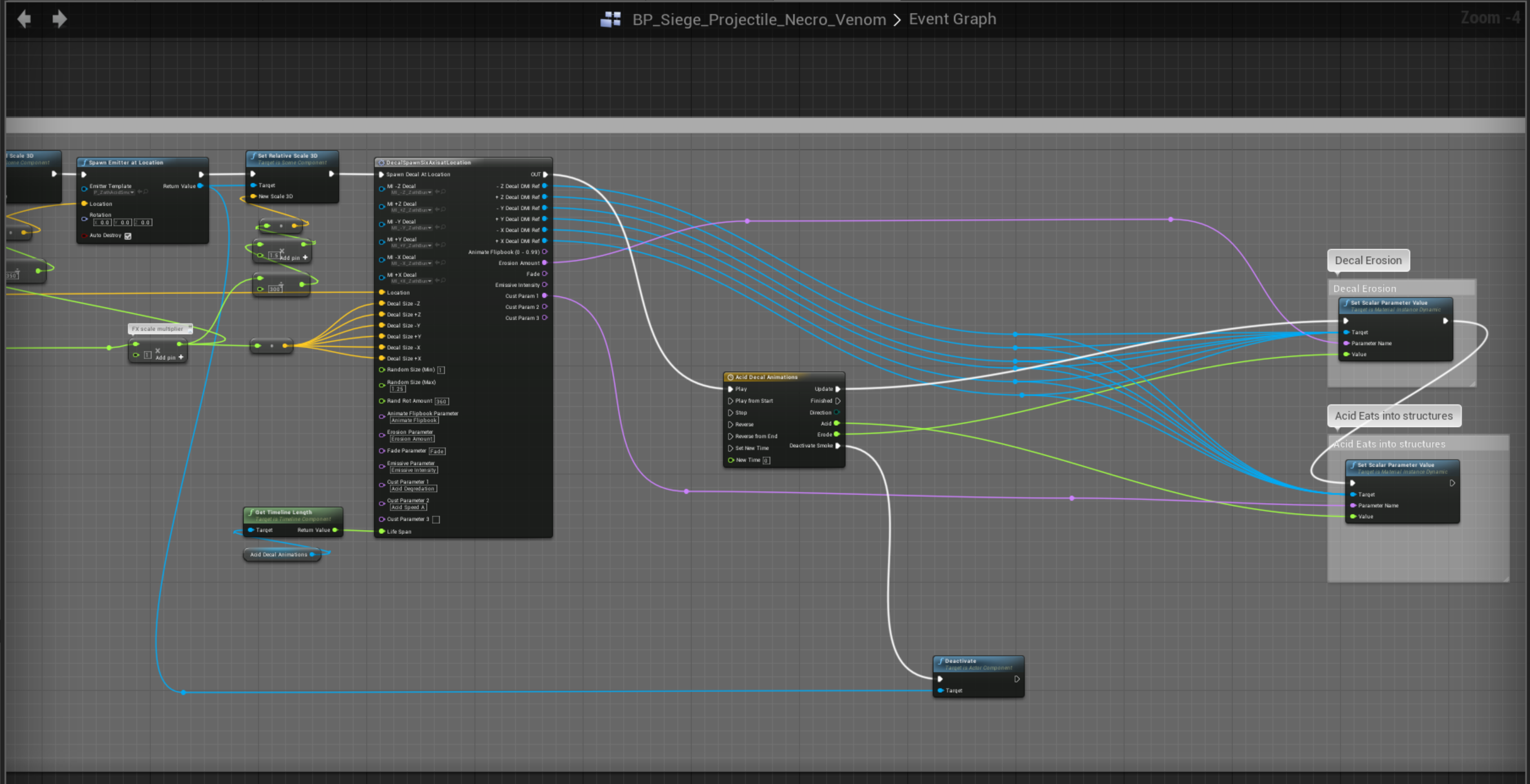Click the Life Span input pin

click(x=382, y=531)
